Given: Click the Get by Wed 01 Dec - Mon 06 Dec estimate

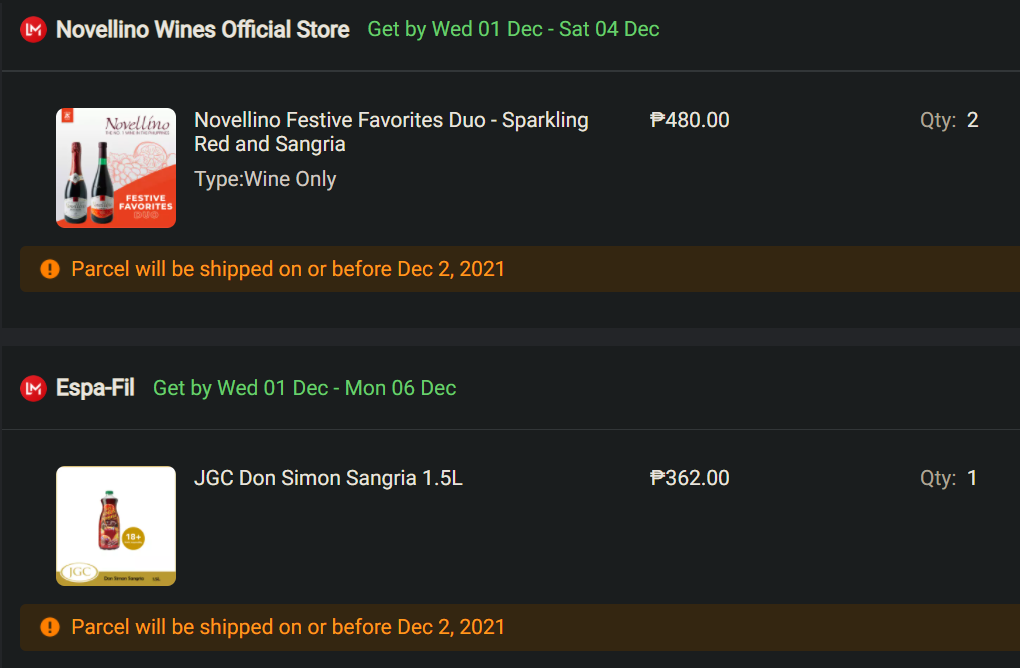Looking at the screenshot, I should (x=304, y=388).
